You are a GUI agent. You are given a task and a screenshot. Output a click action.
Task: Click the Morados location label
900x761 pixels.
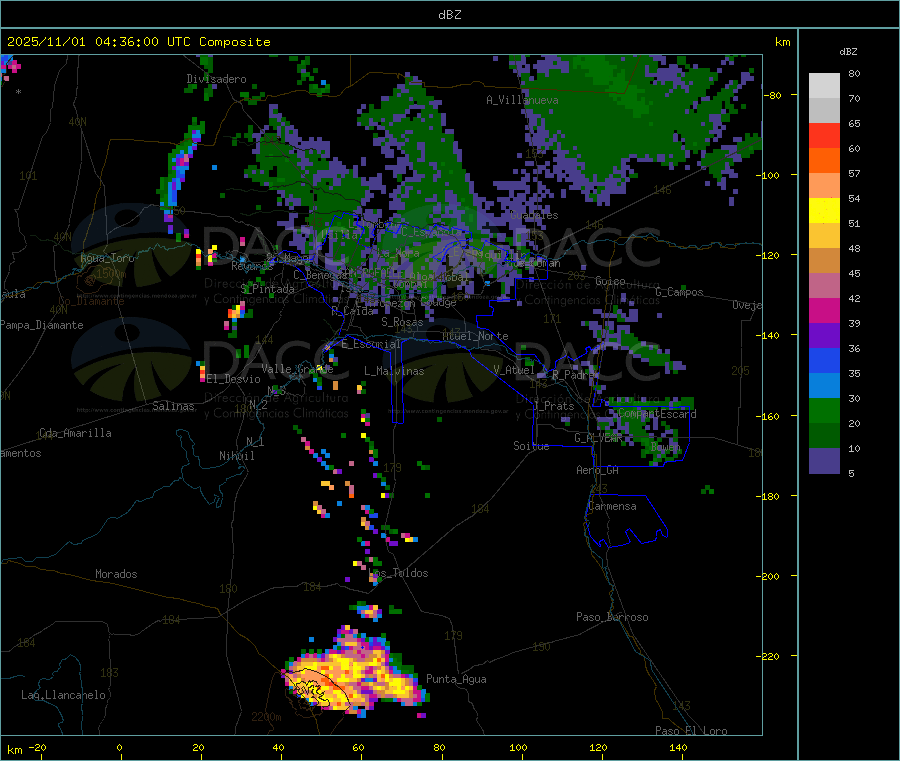click(116, 574)
